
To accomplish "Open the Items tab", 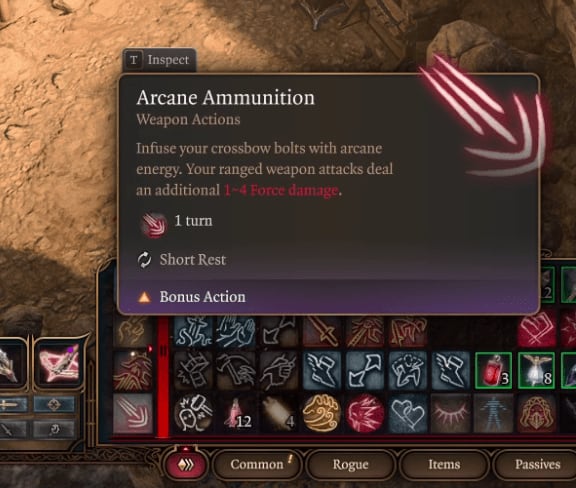I will pos(444,464).
